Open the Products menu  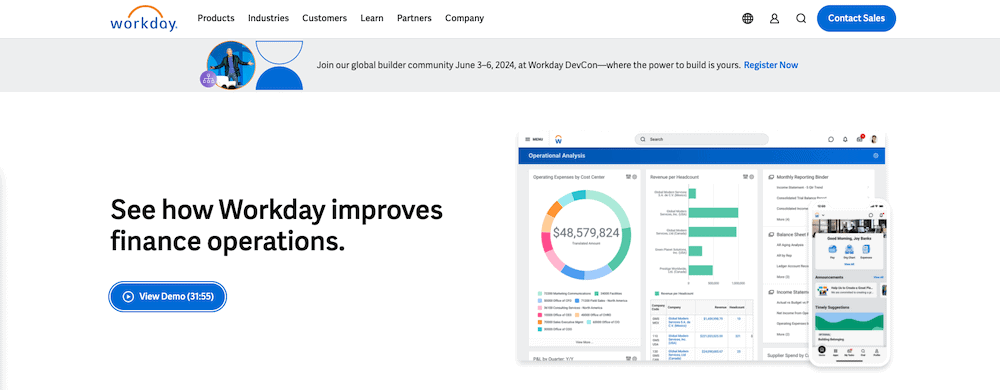point(216,18)
